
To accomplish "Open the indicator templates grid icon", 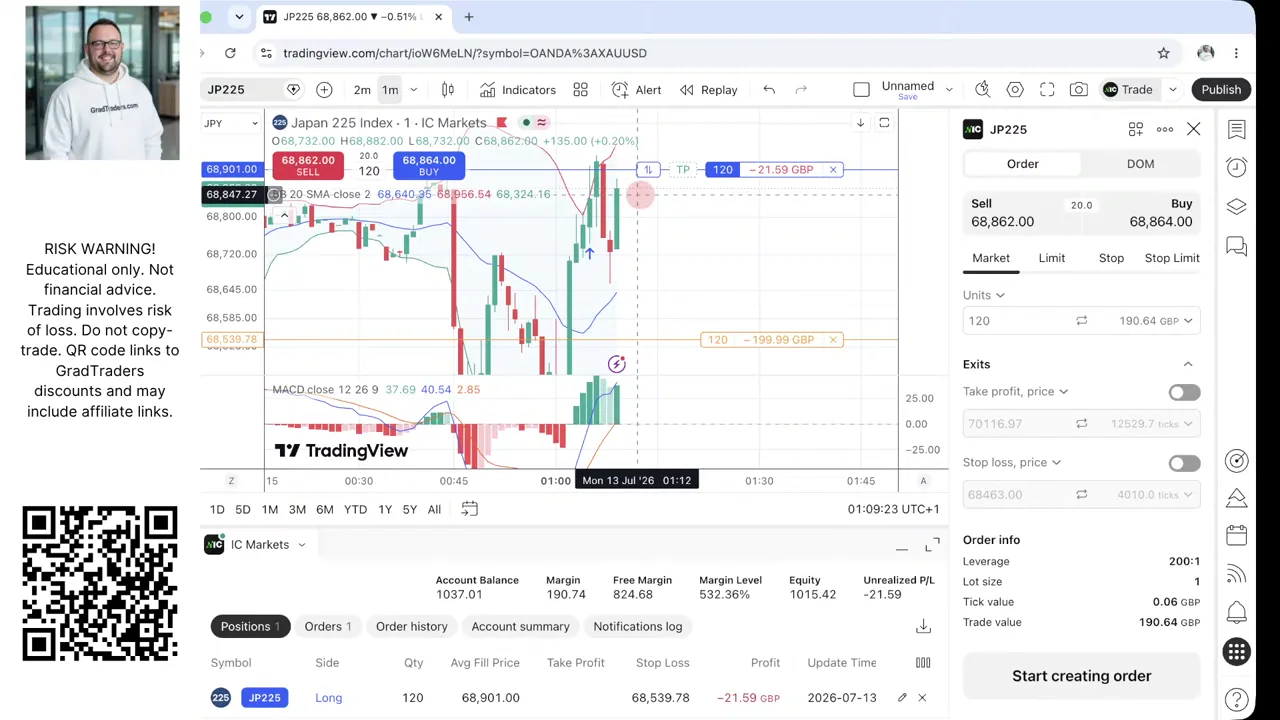I will click(x=580, y=90).
